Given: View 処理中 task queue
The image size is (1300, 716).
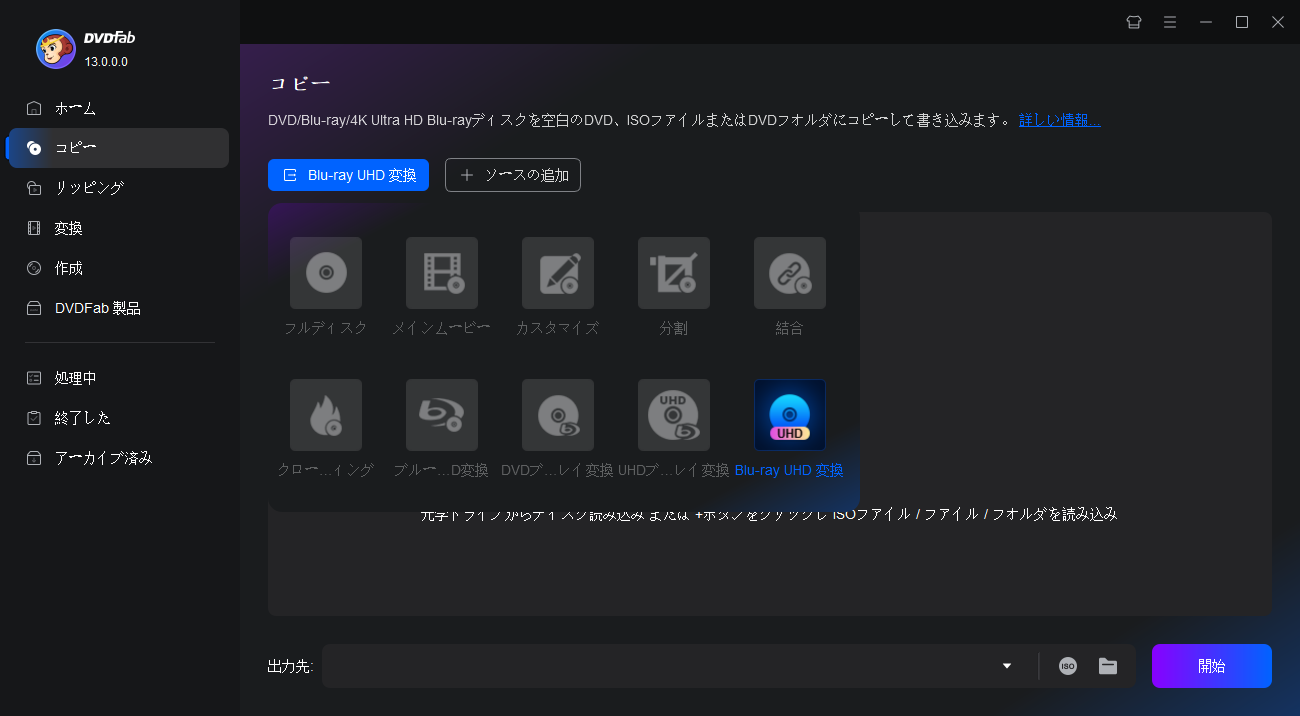Looking at the screenshot, I should coord(119,378).
